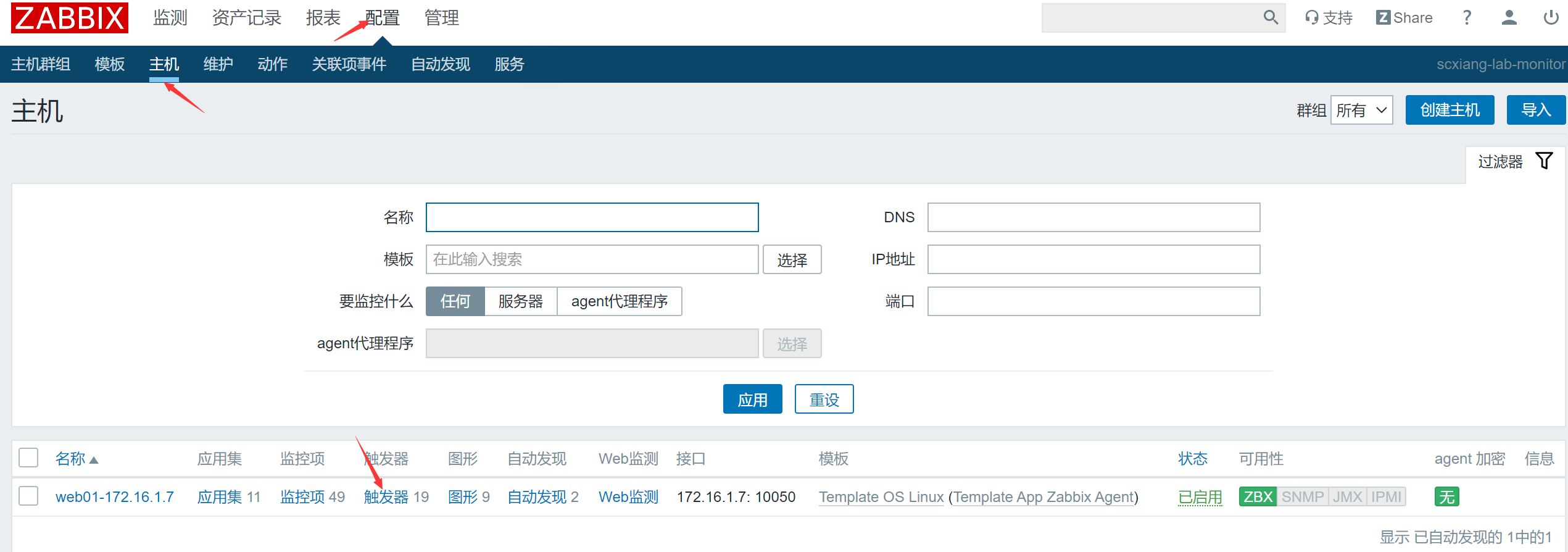This screenshot has width=1568, height=552.
Task: Click the 重设 filter button
Action: [824, 399]
